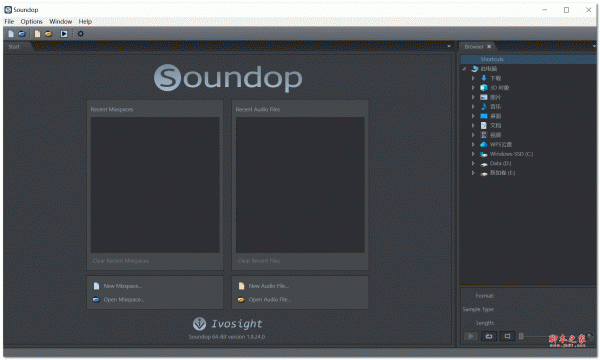This screenshot has height=360, width=600.
Task: Select the Shortcuts header row
Action: tap(528, 59)
